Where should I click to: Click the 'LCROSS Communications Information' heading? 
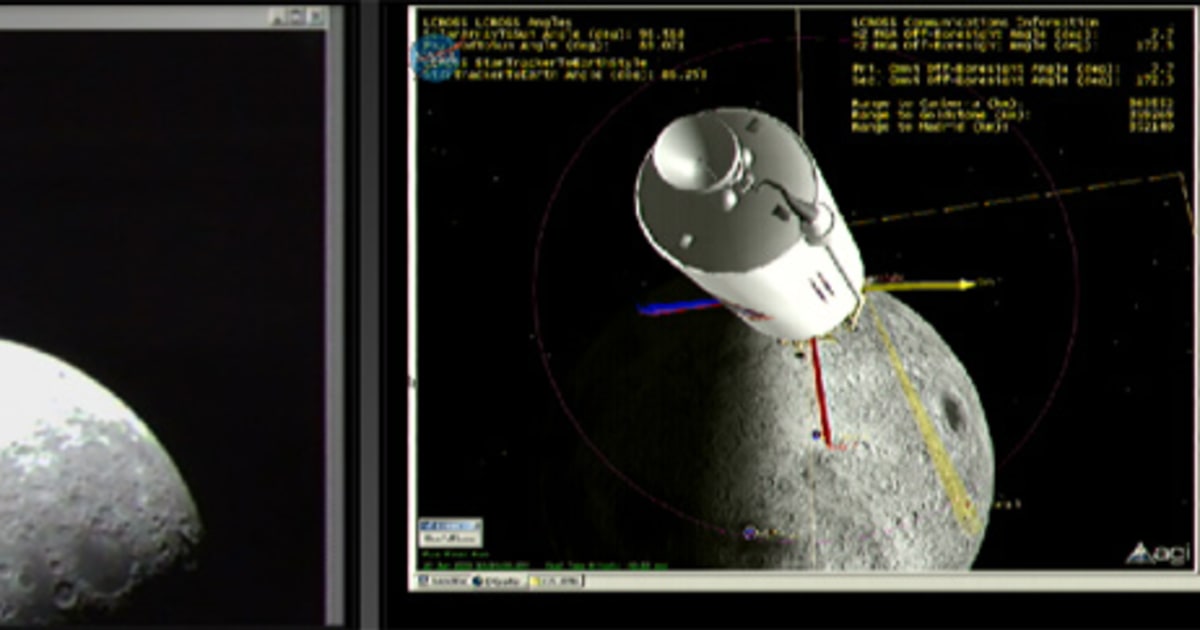tap(975, 21)
